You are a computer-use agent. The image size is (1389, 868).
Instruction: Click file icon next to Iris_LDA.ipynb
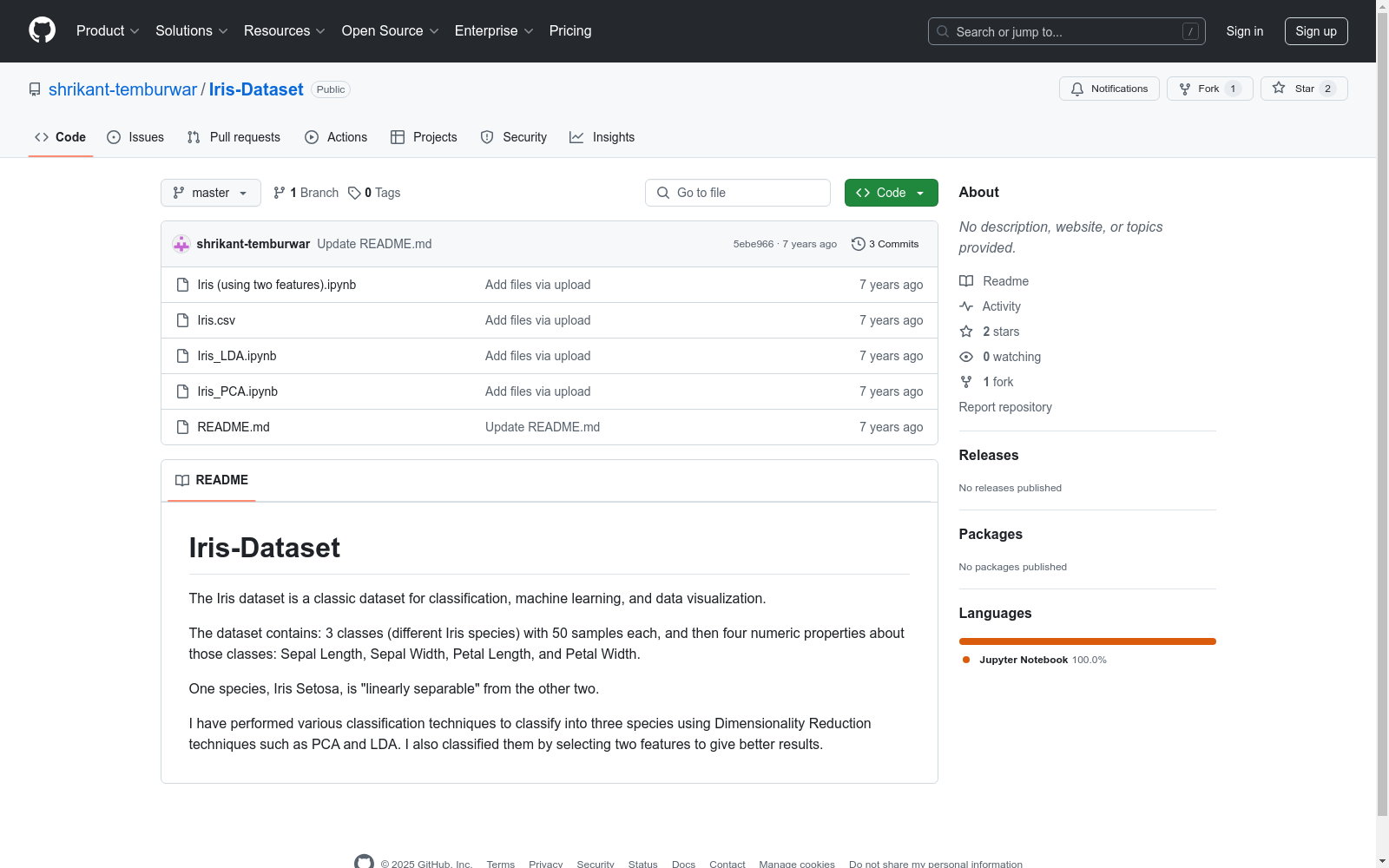[182, 356]
